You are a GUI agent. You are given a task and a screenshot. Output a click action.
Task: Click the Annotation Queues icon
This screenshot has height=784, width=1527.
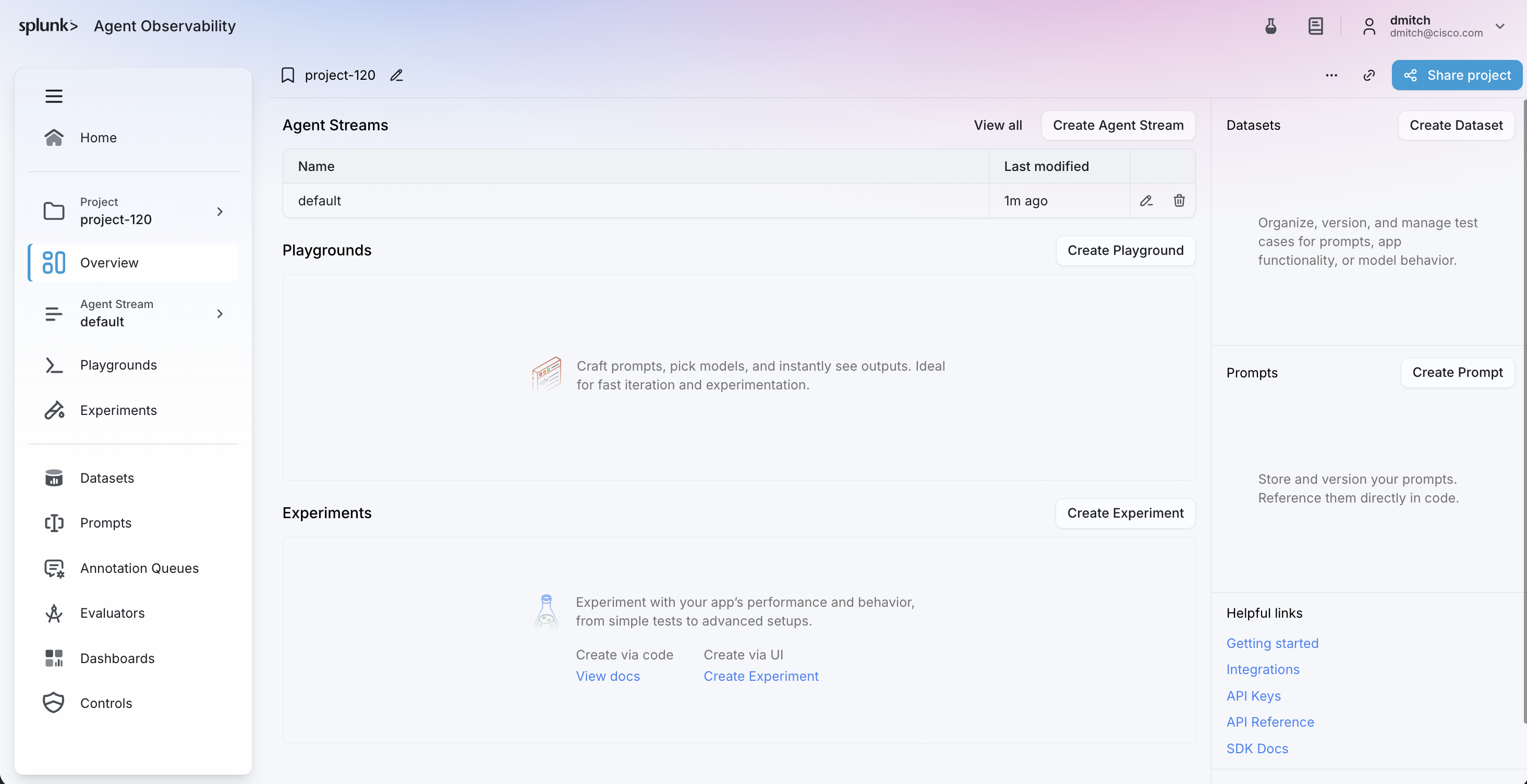click(x=54, y=568)
